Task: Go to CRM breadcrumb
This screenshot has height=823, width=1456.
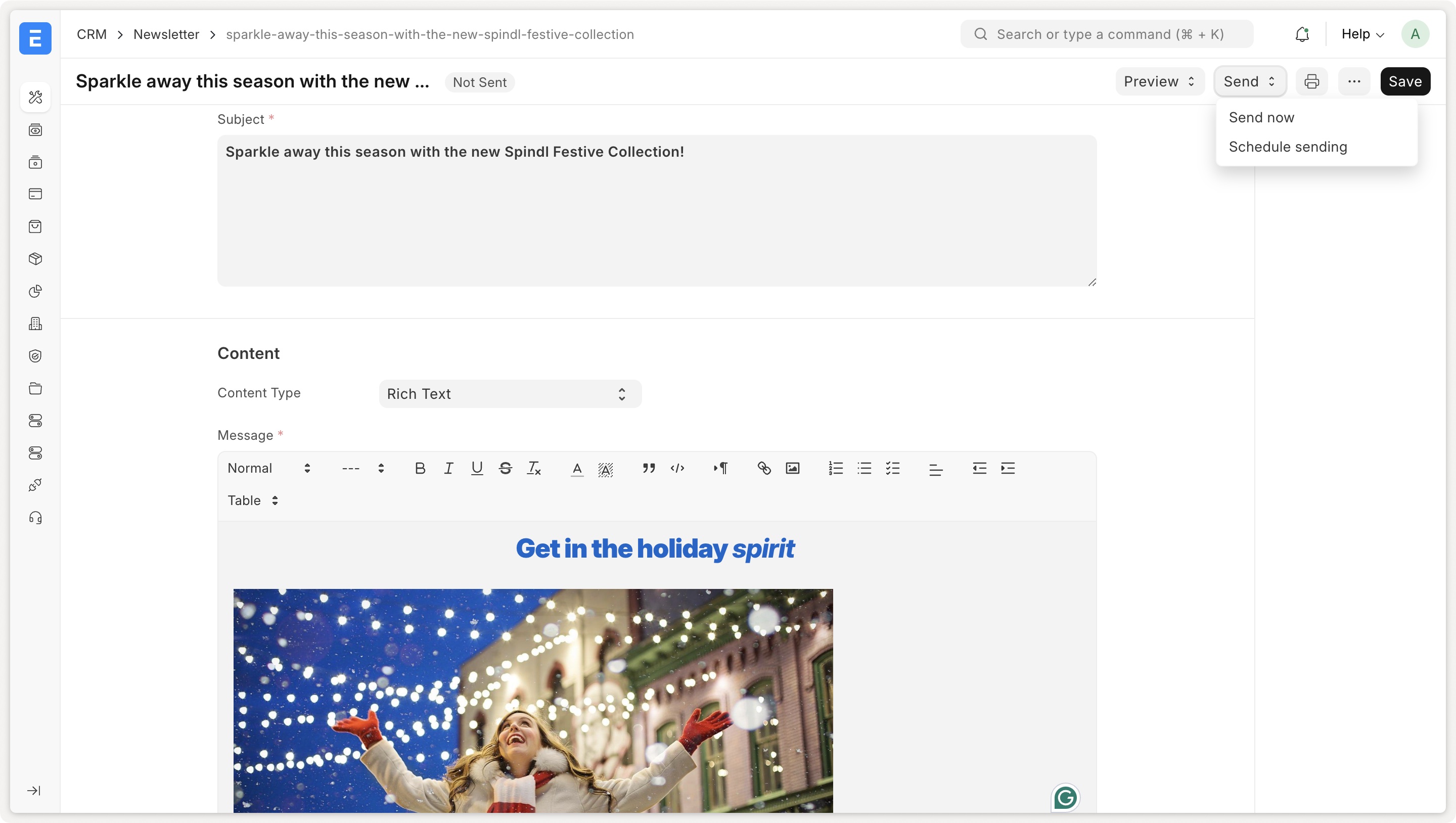Action: pos(92,34)
